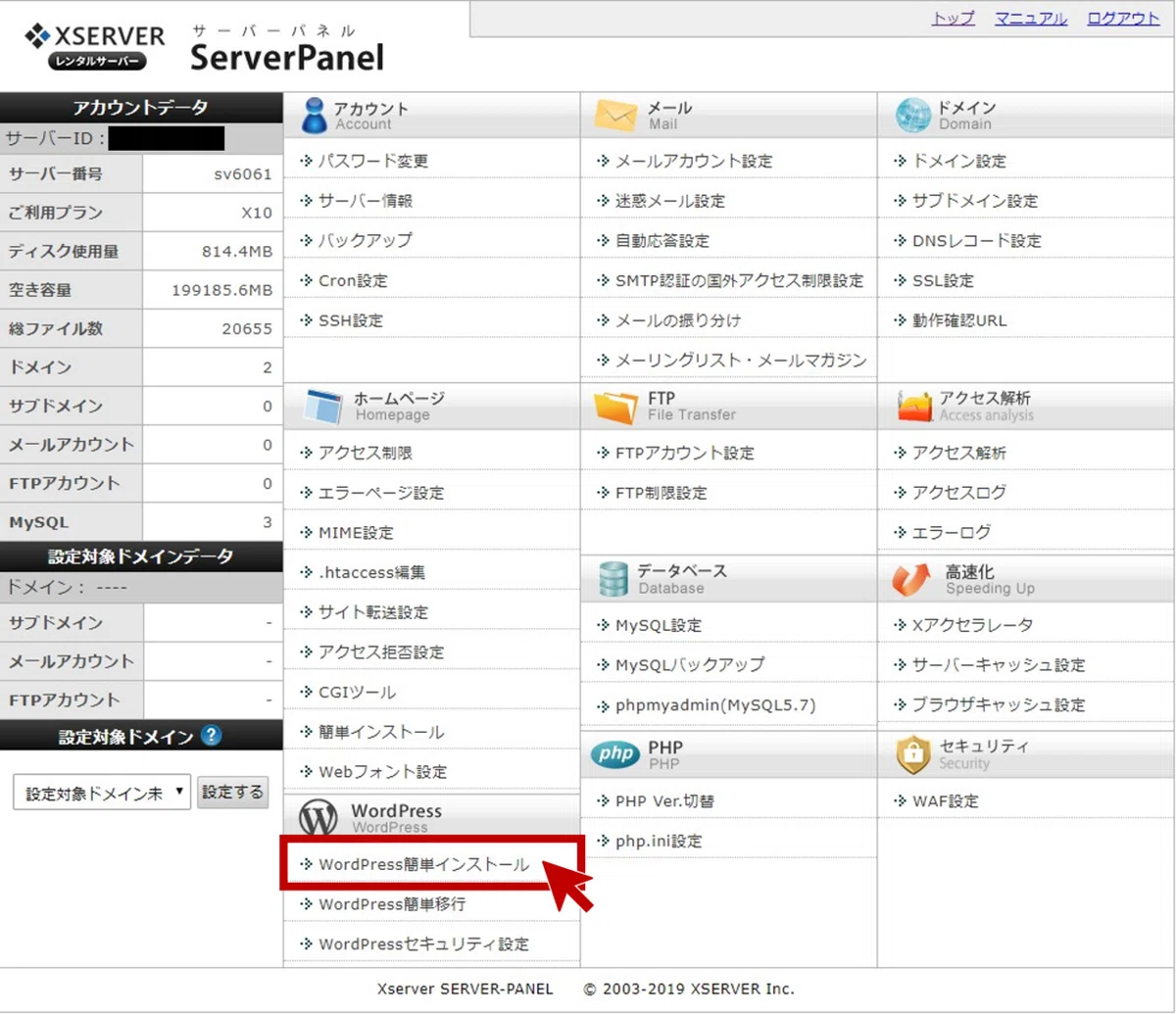Open 自動応答設定

coord(662,240)
